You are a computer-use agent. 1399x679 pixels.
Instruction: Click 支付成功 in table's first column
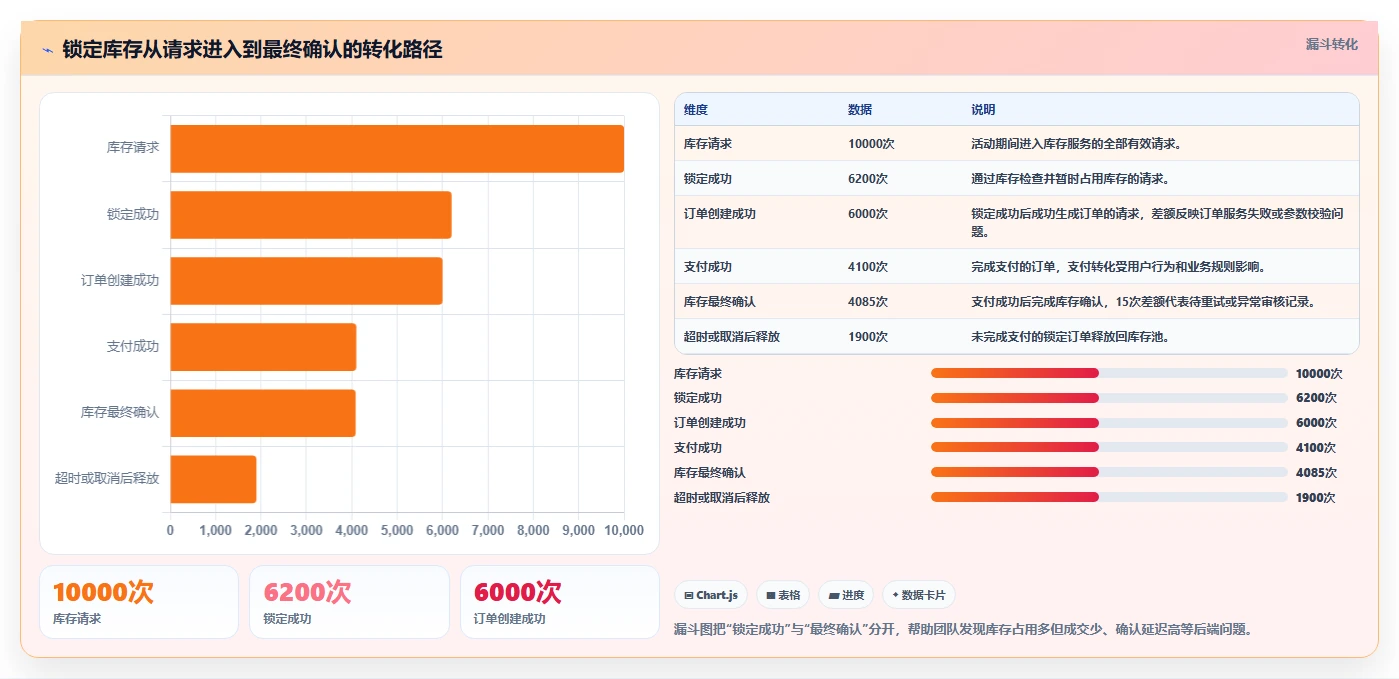pyautogui.click(x=708, y=266)
